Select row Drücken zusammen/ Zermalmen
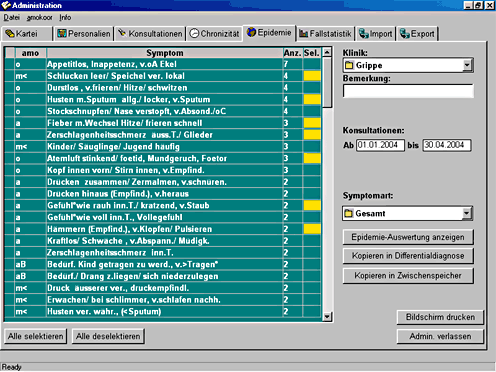 click(163, 182)
